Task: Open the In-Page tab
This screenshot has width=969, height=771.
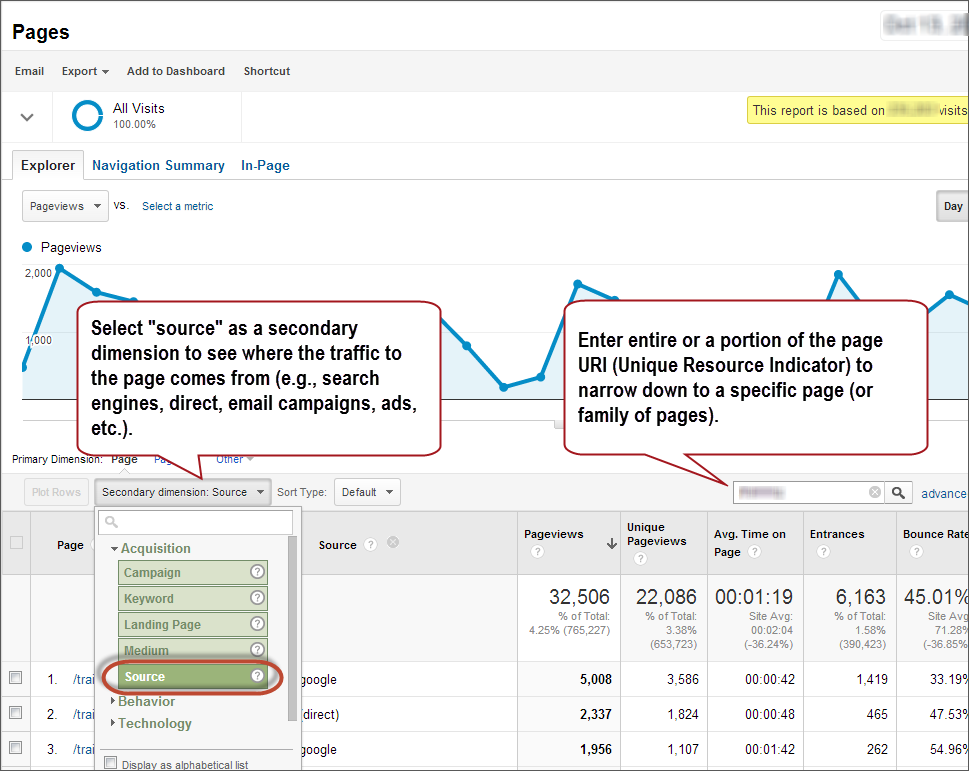Action: [265, 165]
